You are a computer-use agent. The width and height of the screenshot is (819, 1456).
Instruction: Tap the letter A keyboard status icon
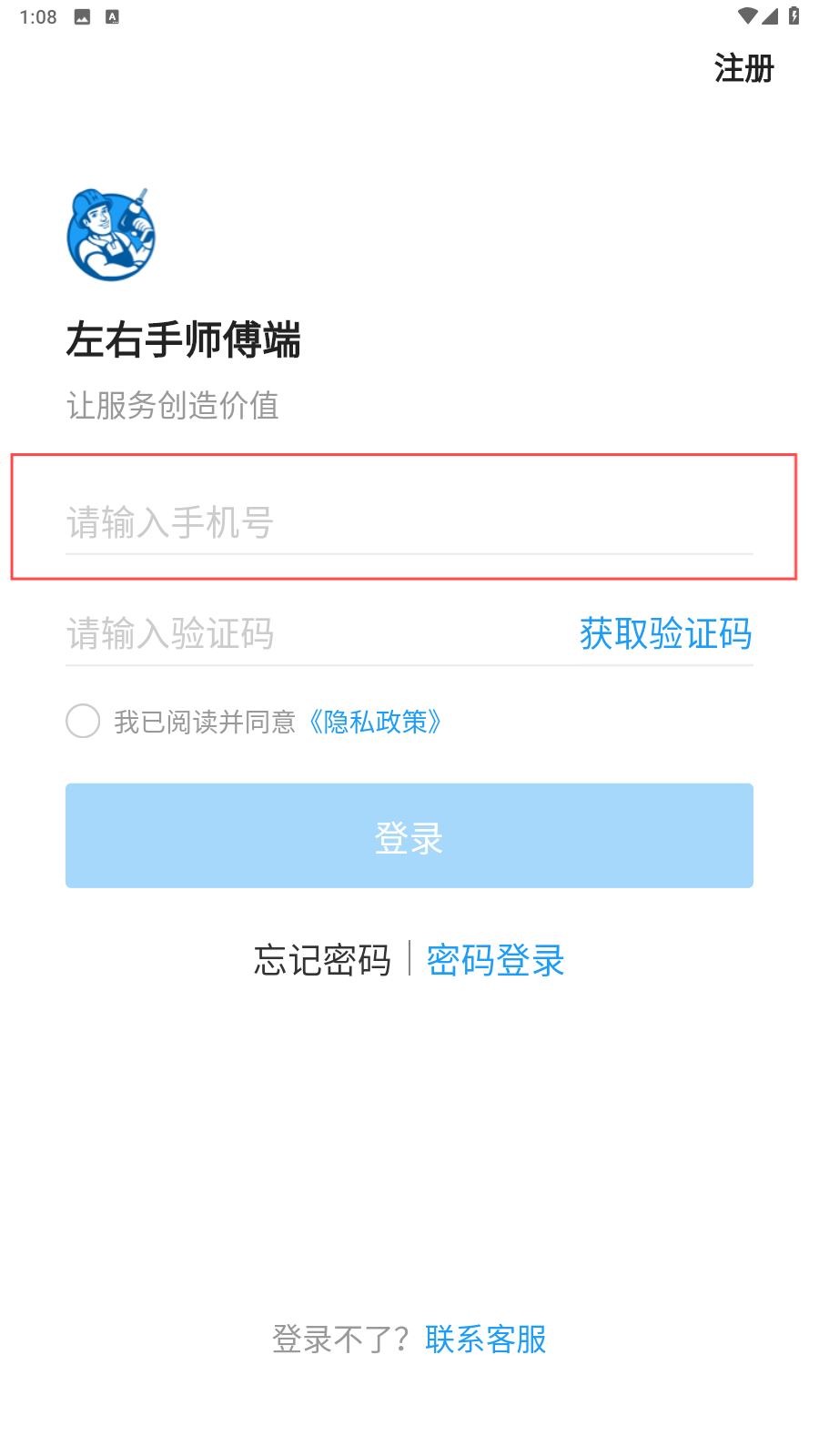coord(112,16)
